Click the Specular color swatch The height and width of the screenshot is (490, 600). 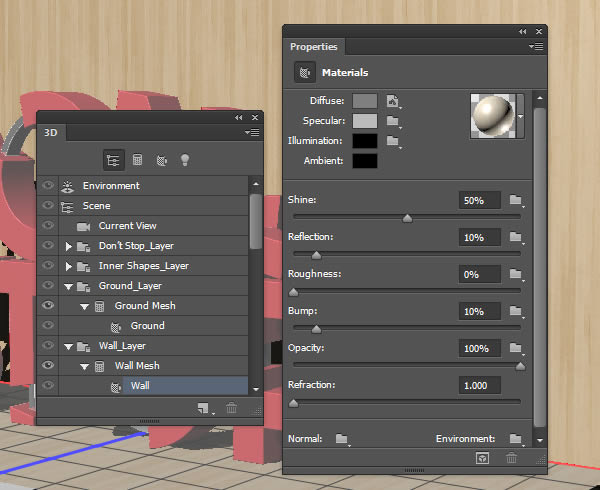click(x=365, y=121)
